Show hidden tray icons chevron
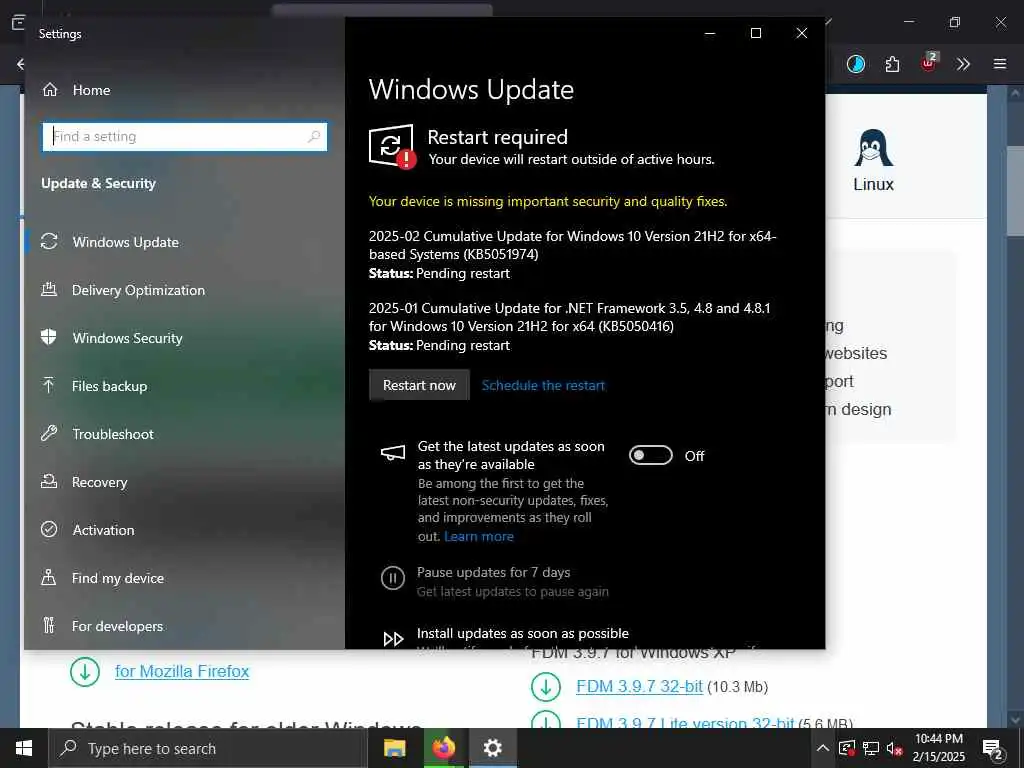Screen dimensions: 1024x768 (x=822, y=748)
